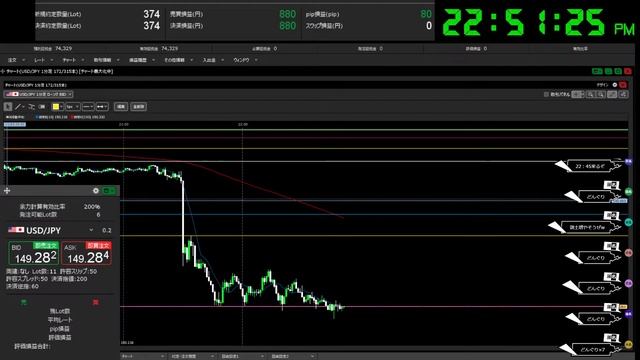Click the 22:45来るぞ annotation bubble

(x=591, y=166)
